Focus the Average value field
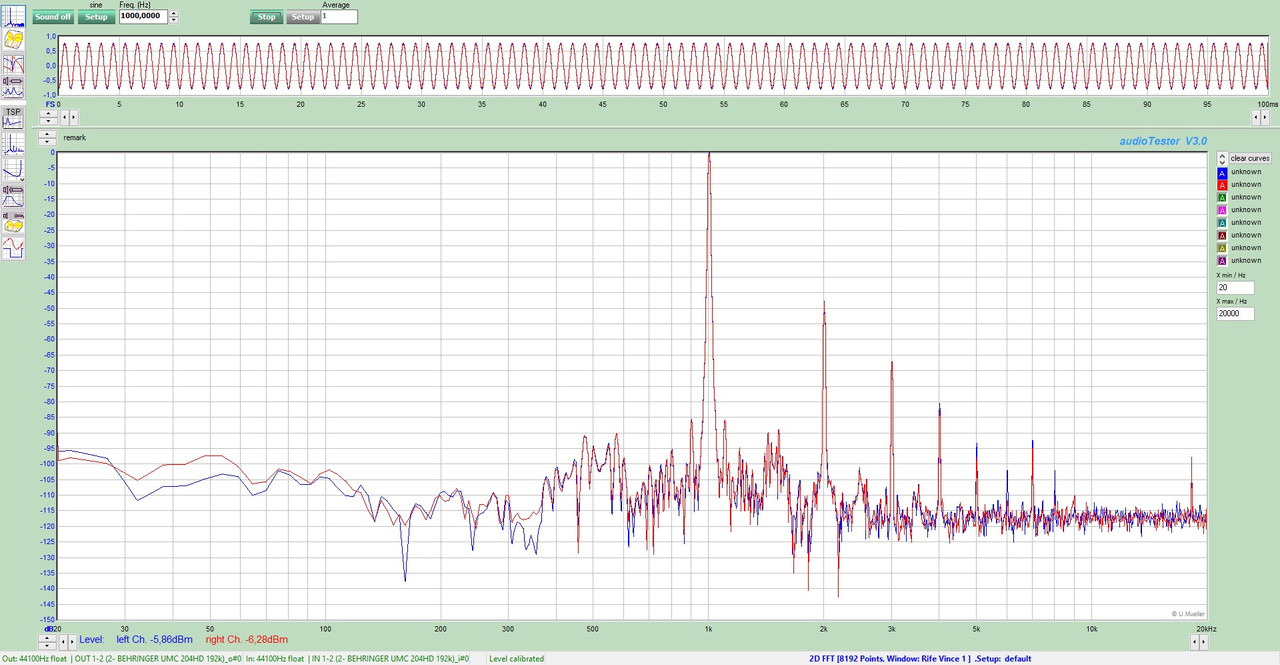1280x665 pixels. tap(339, 17)
